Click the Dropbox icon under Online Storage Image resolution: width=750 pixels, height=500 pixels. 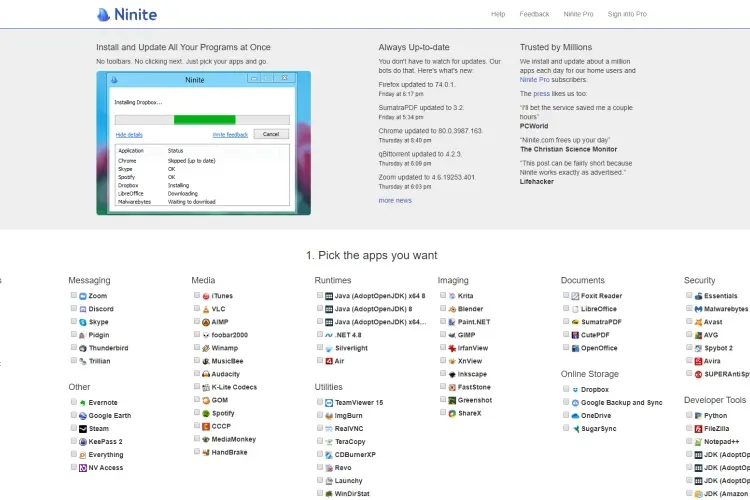click(575, 390)
